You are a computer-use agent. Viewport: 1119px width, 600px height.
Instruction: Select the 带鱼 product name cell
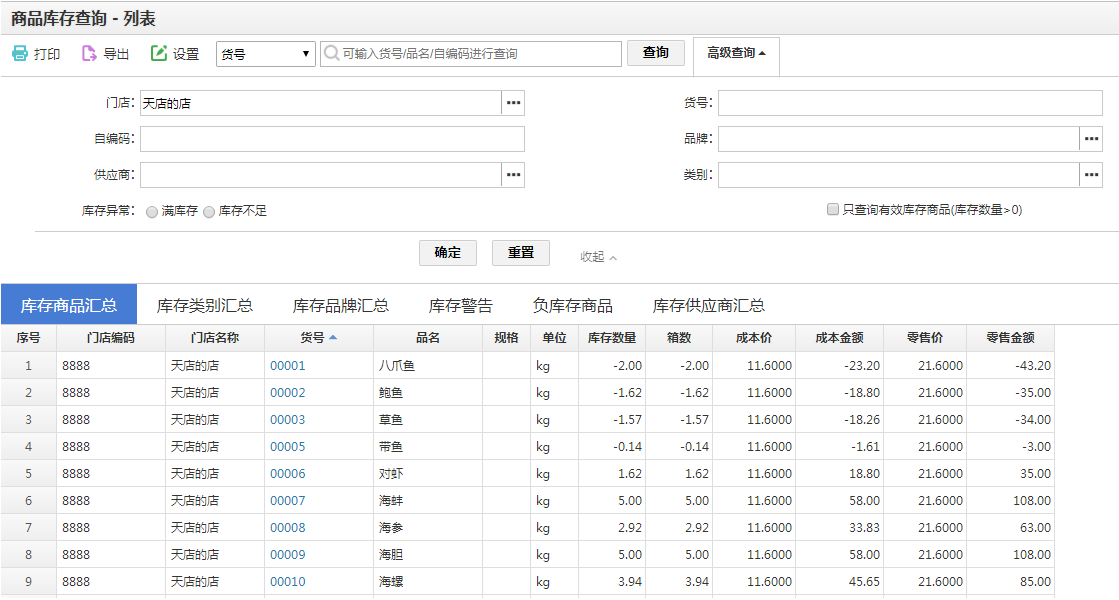tap(427, 447)
